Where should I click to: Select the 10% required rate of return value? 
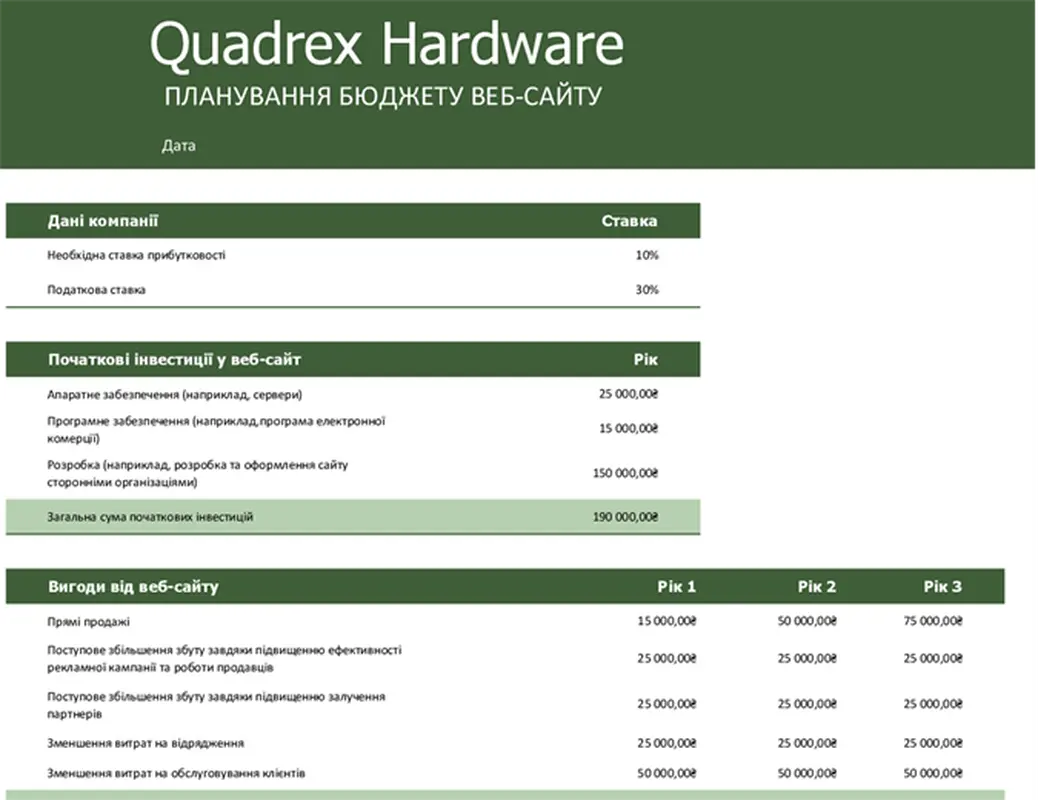[647, 255]
